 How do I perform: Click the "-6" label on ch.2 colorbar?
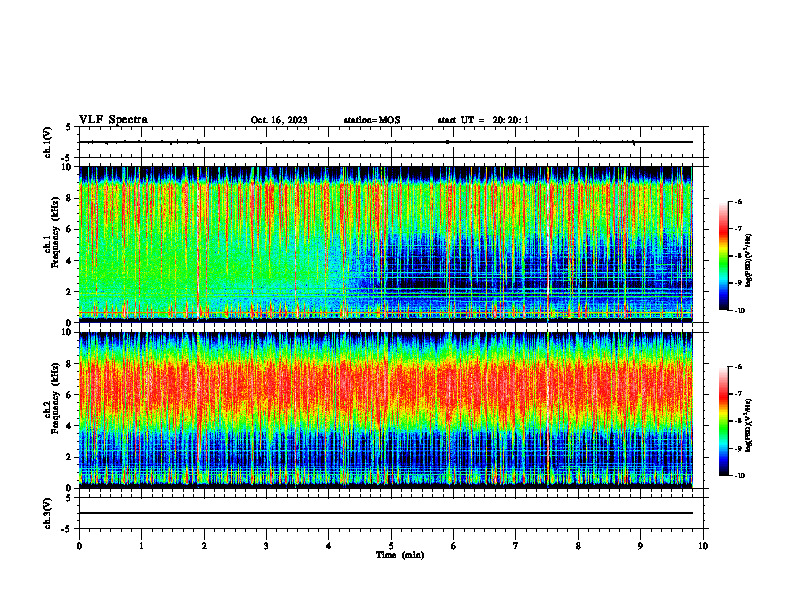738,367
